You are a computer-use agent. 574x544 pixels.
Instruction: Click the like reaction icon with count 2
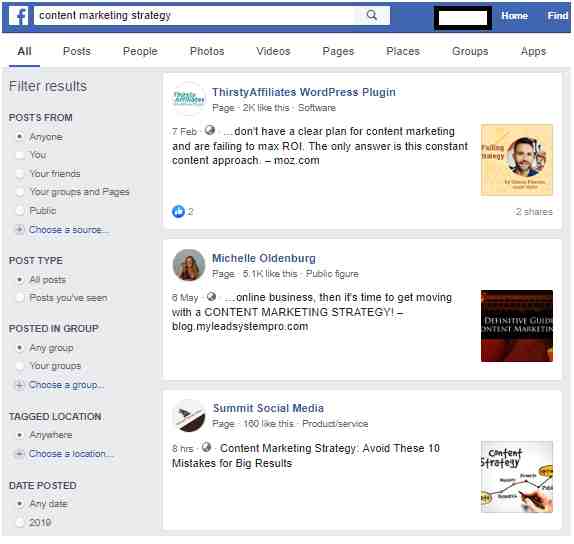[x=178, y=211]
